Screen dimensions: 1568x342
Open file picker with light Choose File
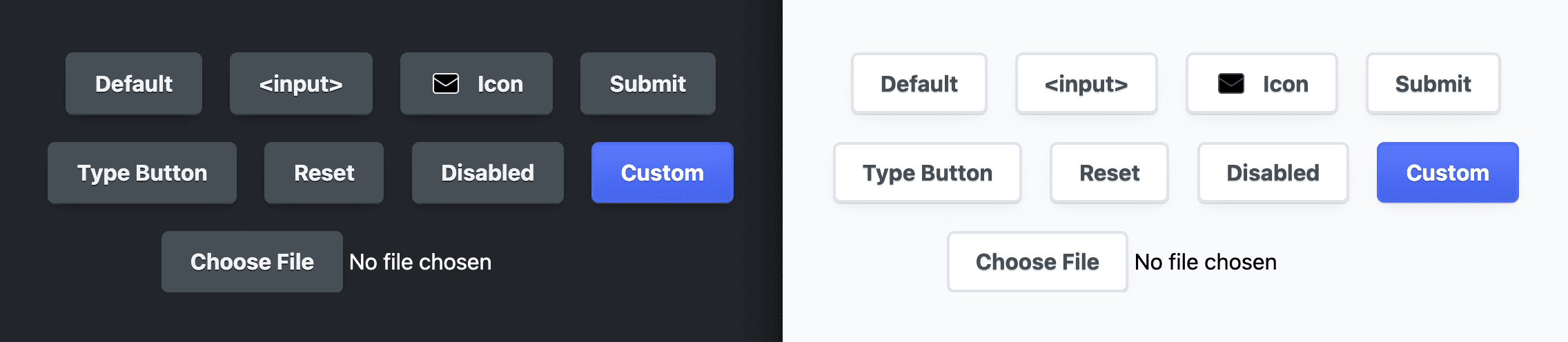coord(1037,262)
